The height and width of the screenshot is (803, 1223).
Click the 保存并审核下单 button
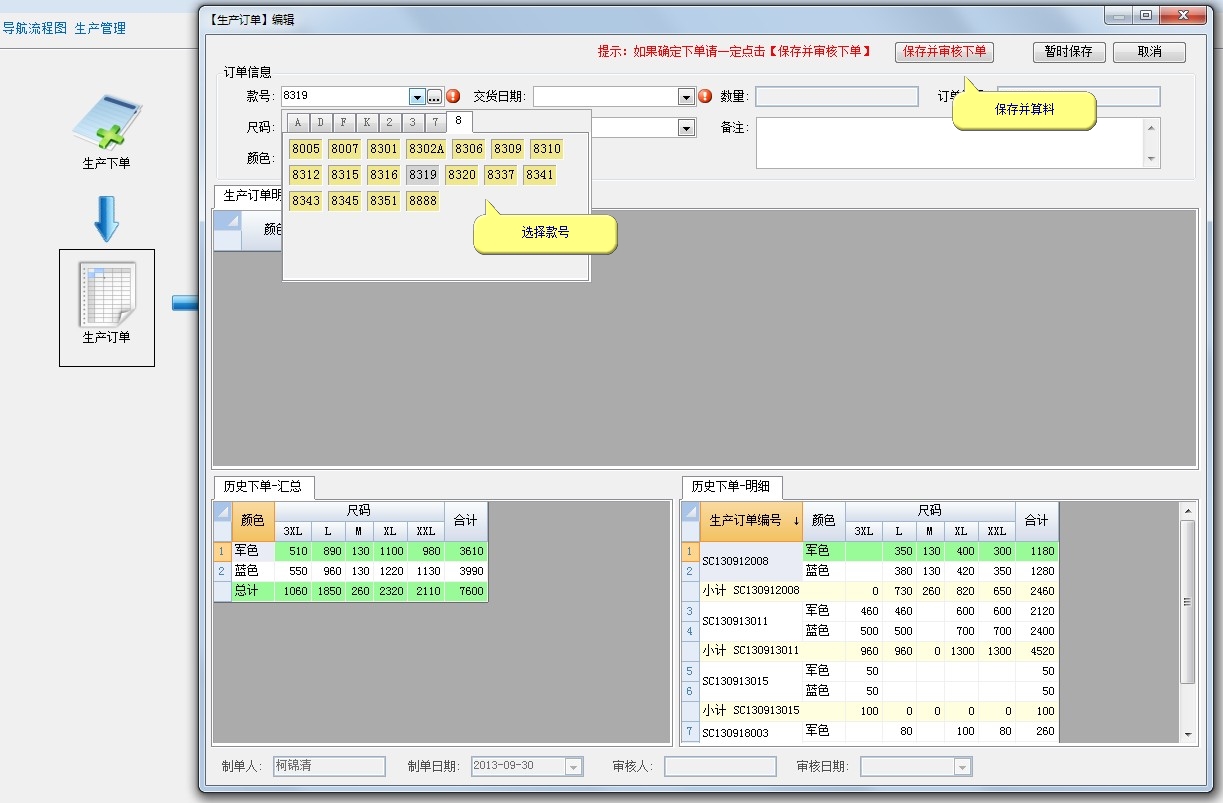[x=944, y=52]
